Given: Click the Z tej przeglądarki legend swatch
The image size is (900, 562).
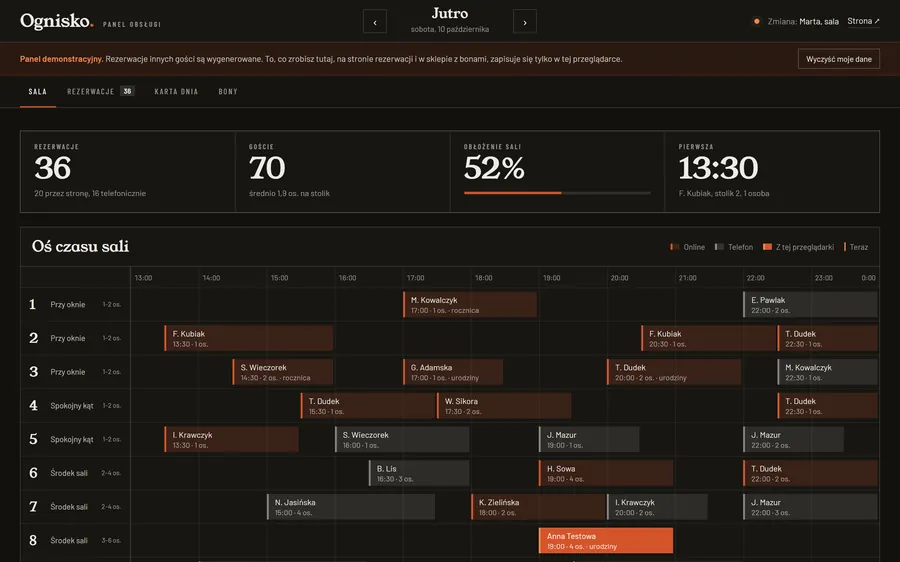Looking at the screenshot, I should [767, 247].
